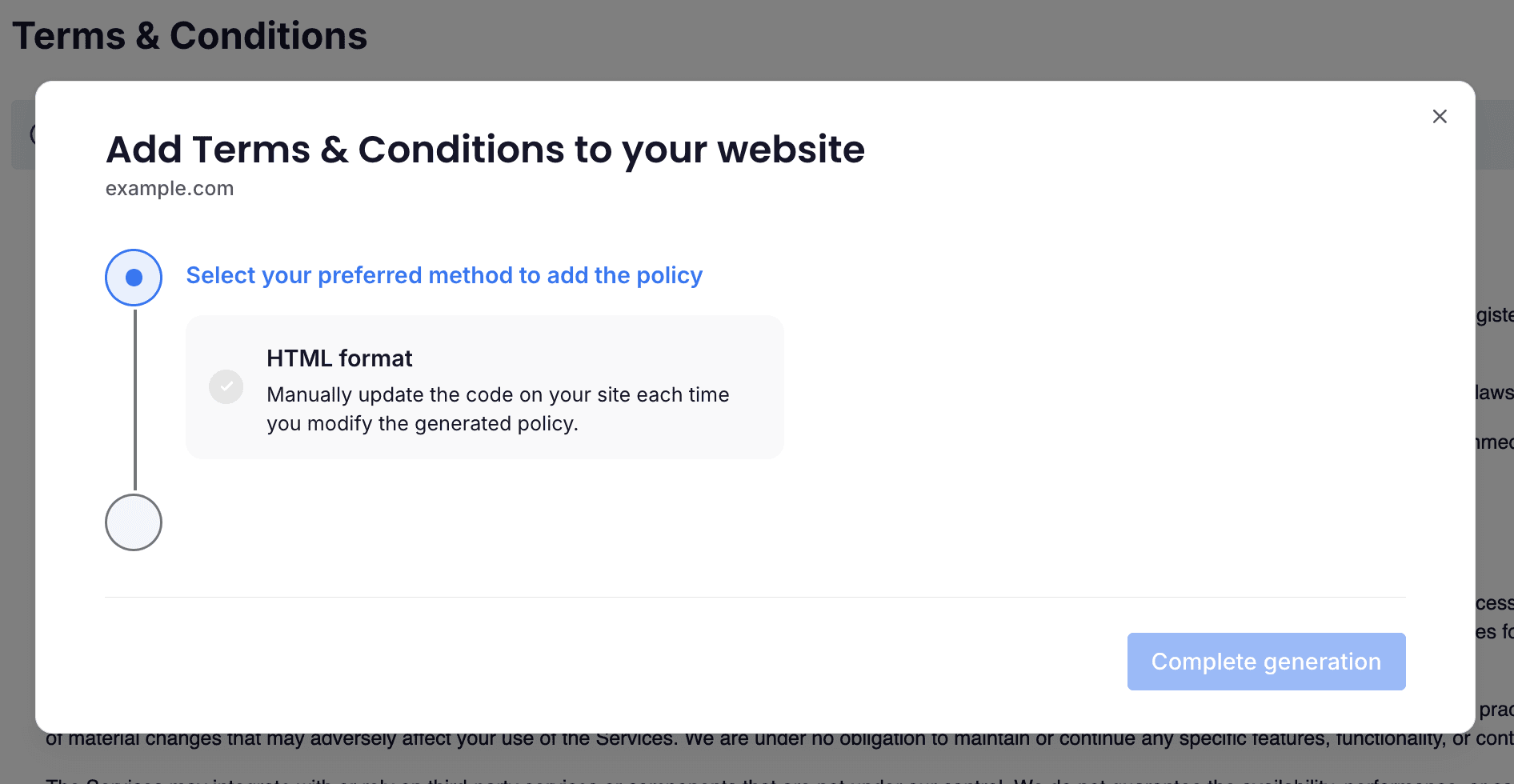Select the empty second step circle
The image size is (1514, 784).
point(134,522)
